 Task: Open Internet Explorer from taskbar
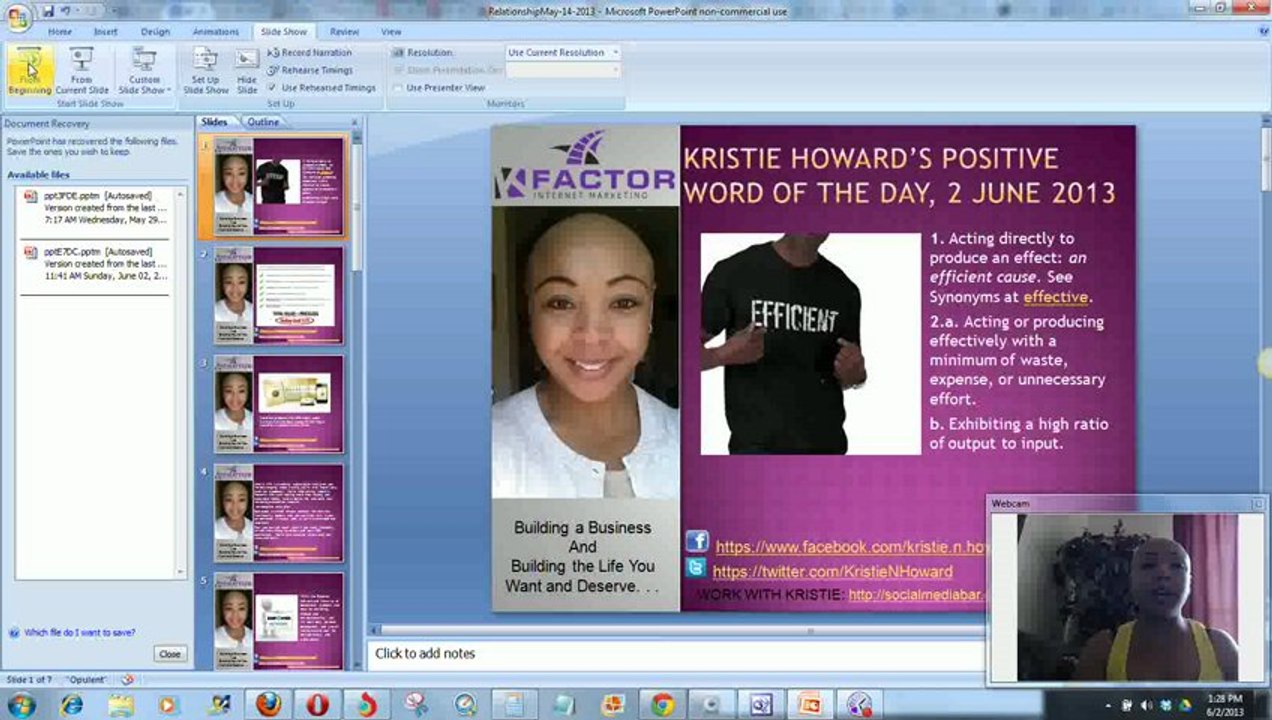coord(71,705)
